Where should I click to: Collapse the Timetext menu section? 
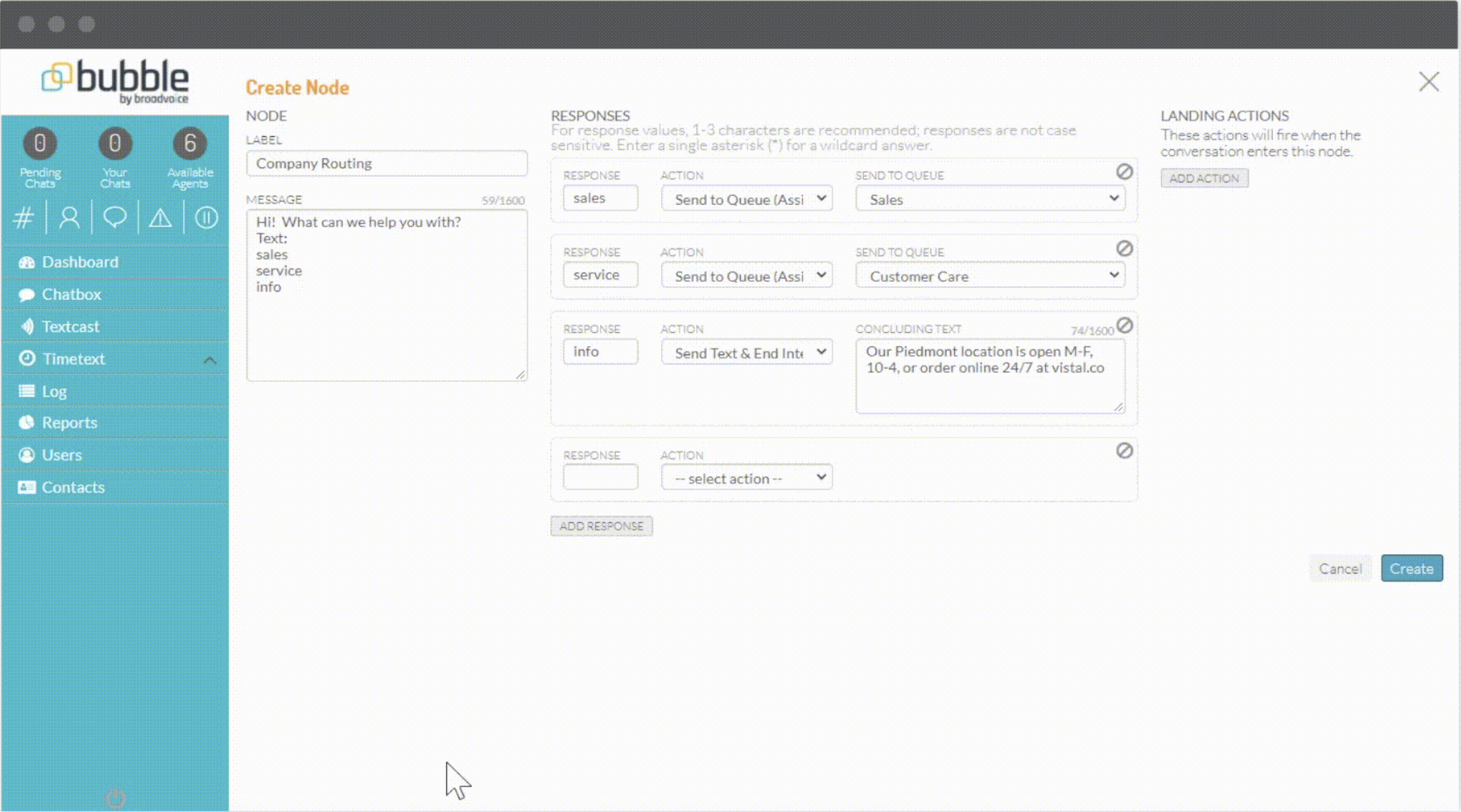click(x=210, y=359)
